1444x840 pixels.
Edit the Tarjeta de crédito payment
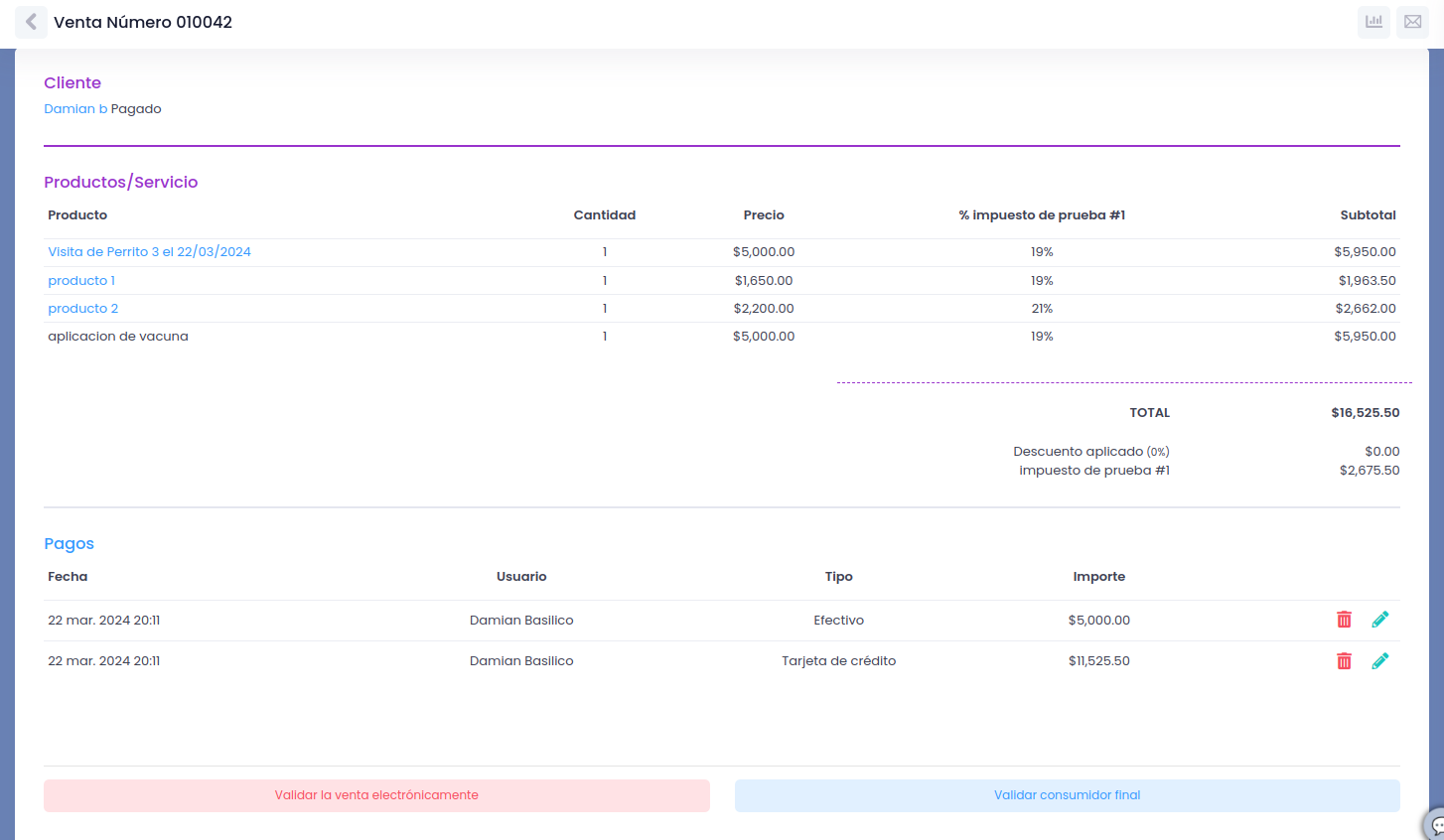click(x=1380, y=661)
